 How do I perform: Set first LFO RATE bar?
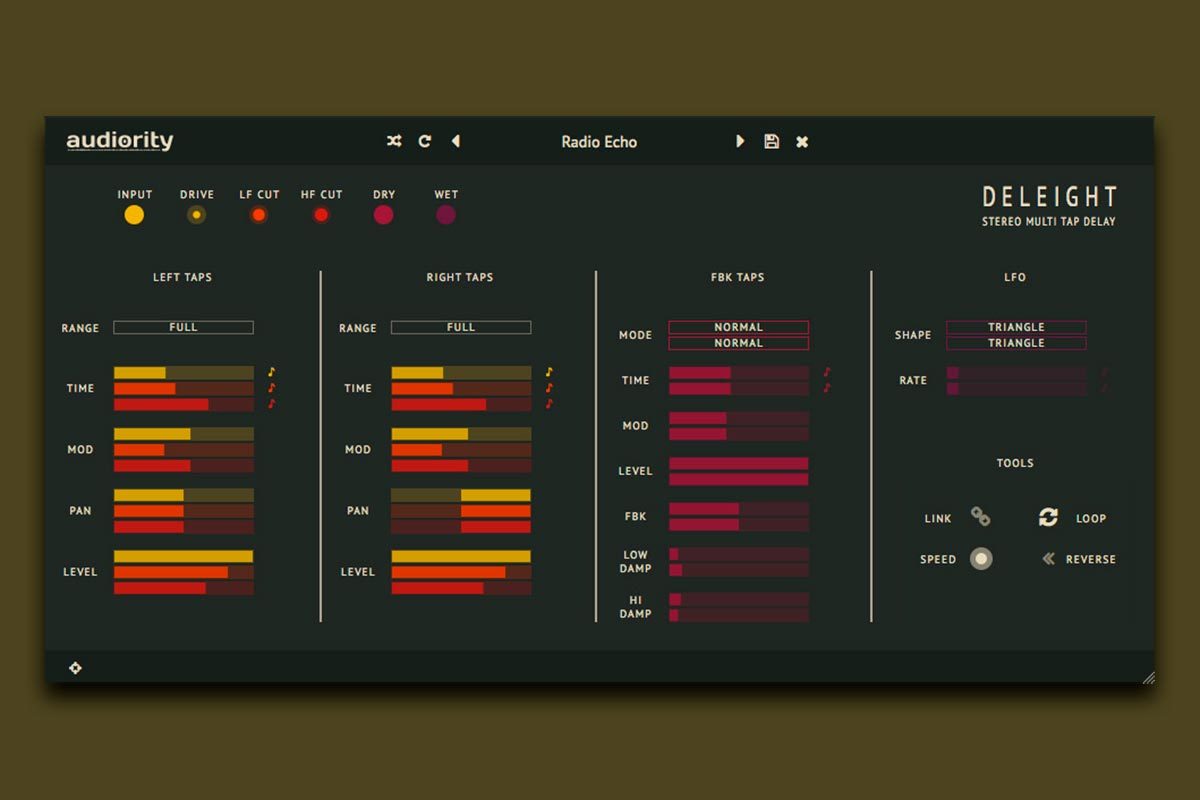click(1016, 373)
